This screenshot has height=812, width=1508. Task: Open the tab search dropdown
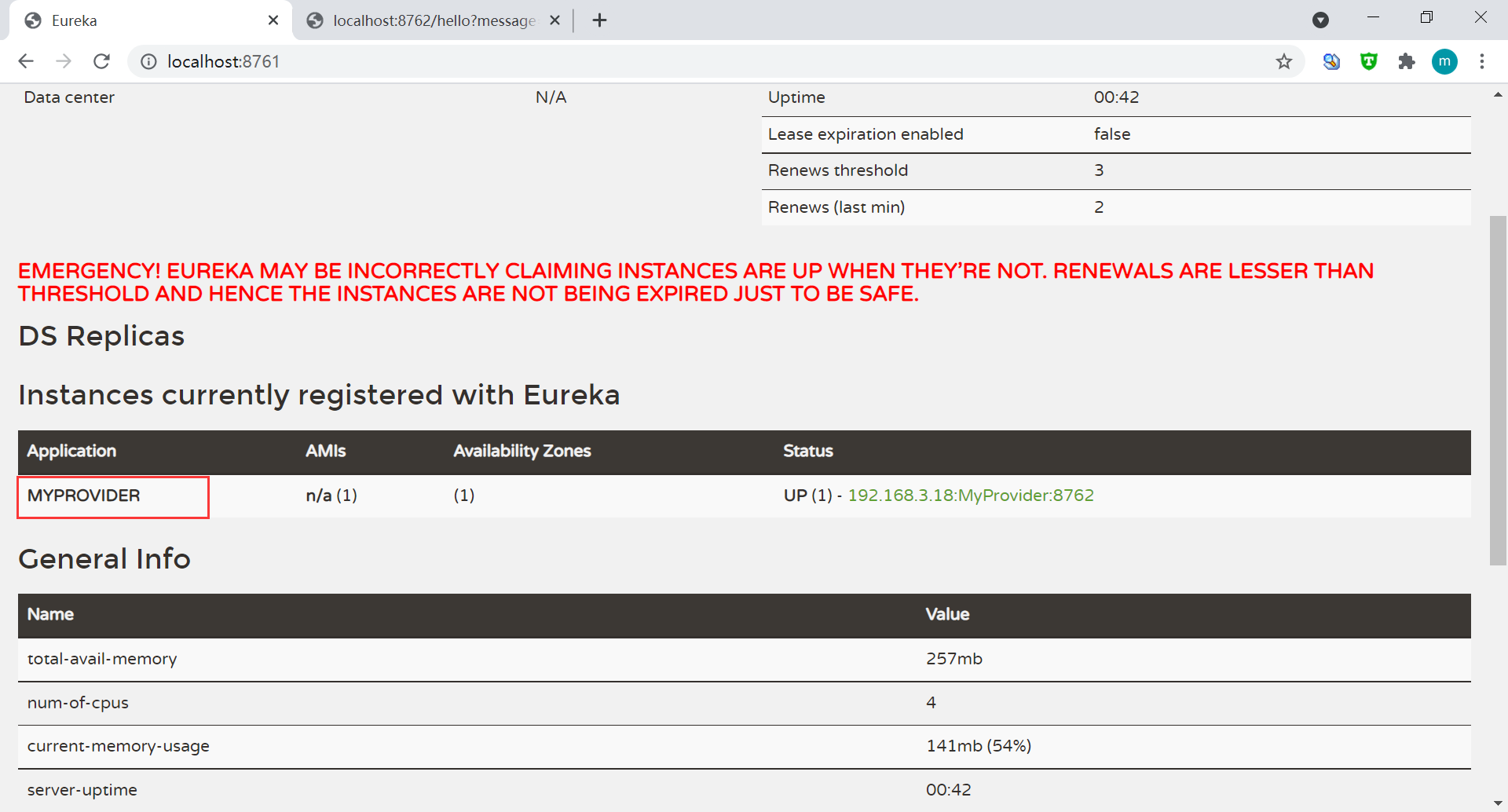[x=1320, y=20]
